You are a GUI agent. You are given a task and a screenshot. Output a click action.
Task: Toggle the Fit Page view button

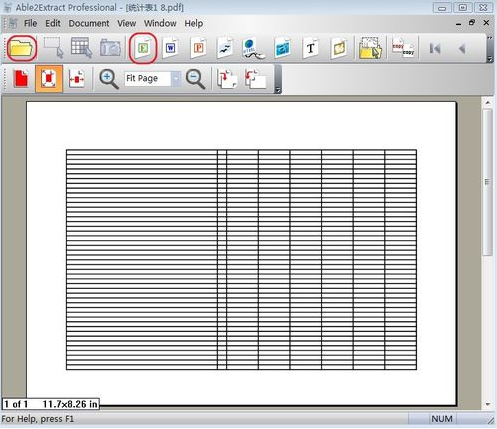coord(49,79)
